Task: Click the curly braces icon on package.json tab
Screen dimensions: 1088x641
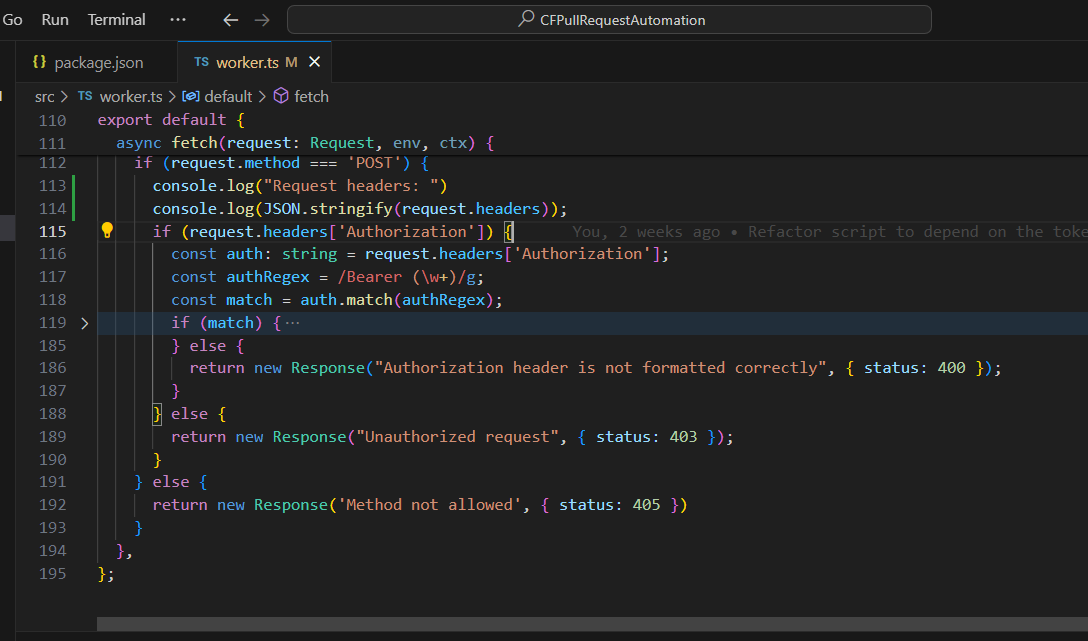Action: pos(40,62)
